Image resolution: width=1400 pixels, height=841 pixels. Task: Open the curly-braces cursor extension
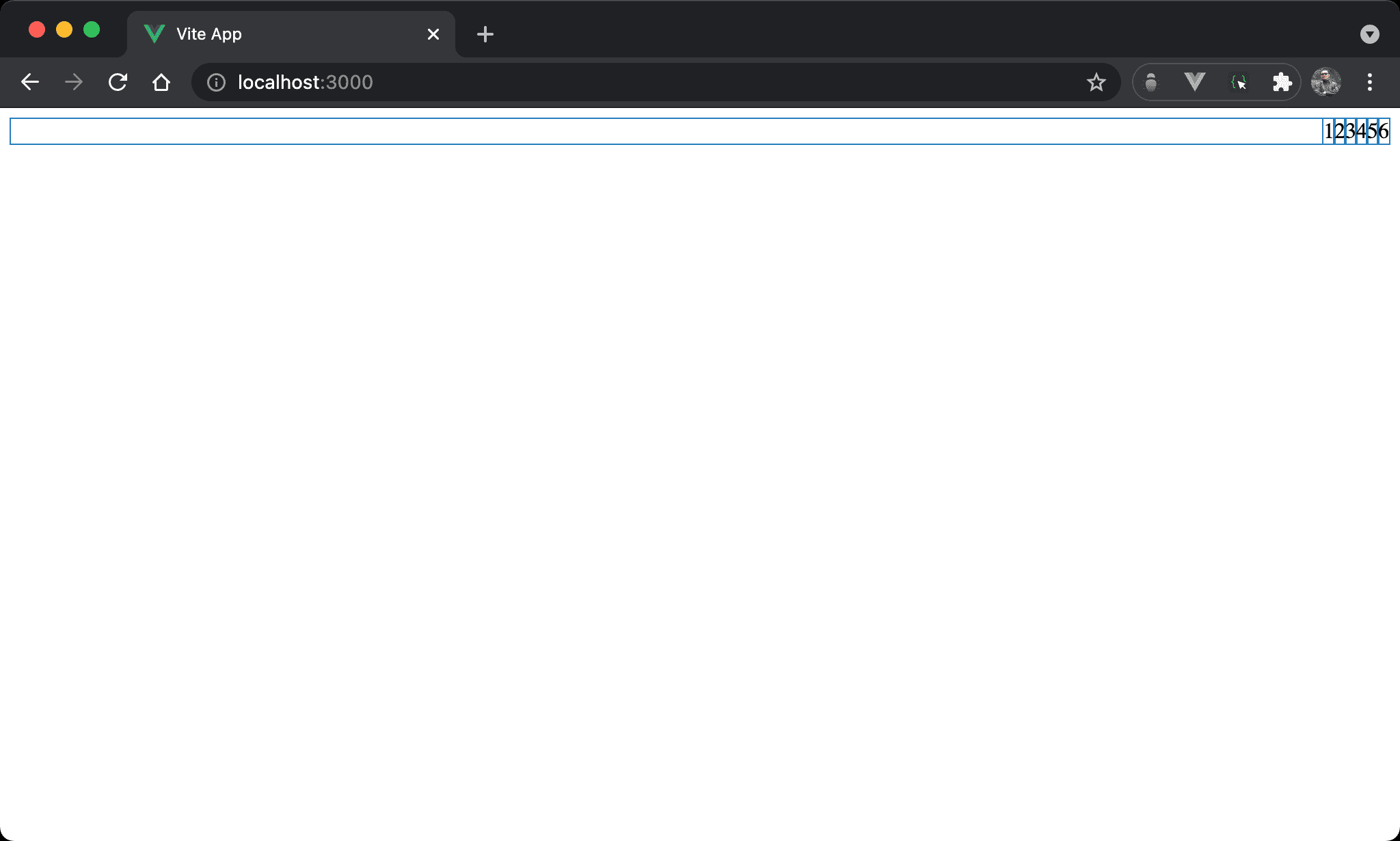tap(1238, 82)
